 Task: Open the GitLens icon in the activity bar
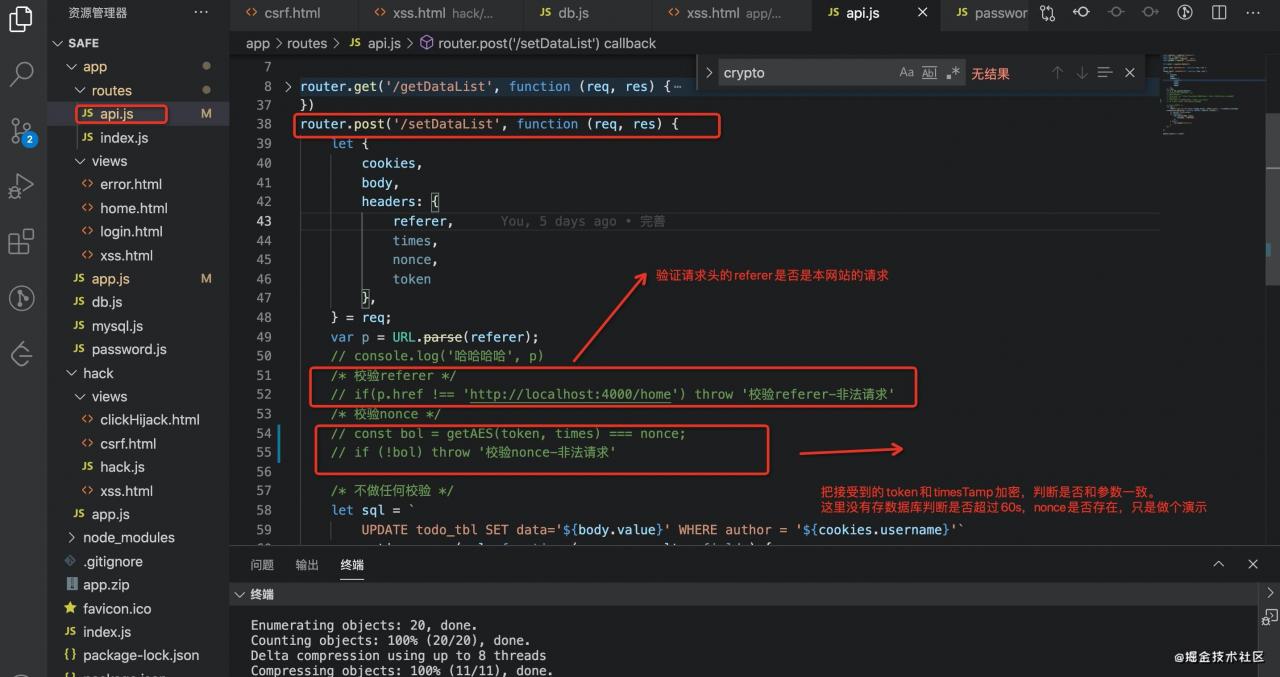tap(21, 298)
